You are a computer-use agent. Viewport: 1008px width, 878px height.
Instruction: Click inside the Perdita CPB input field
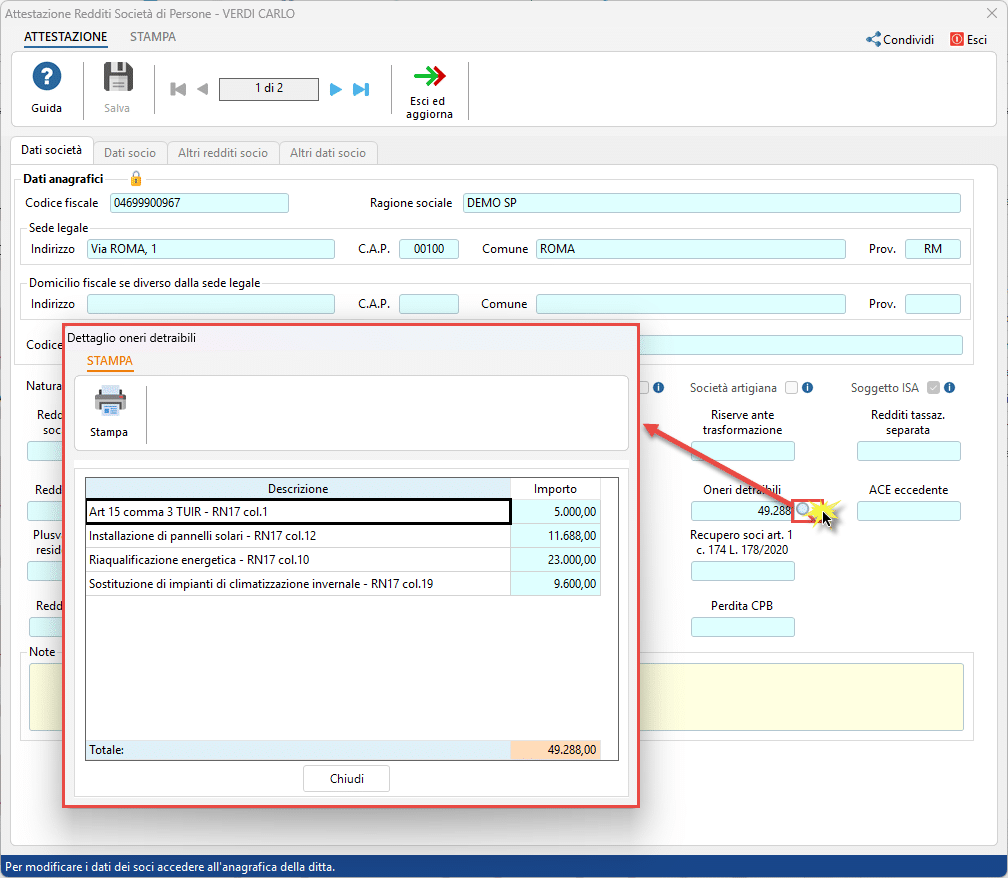(x=742, y=627)
